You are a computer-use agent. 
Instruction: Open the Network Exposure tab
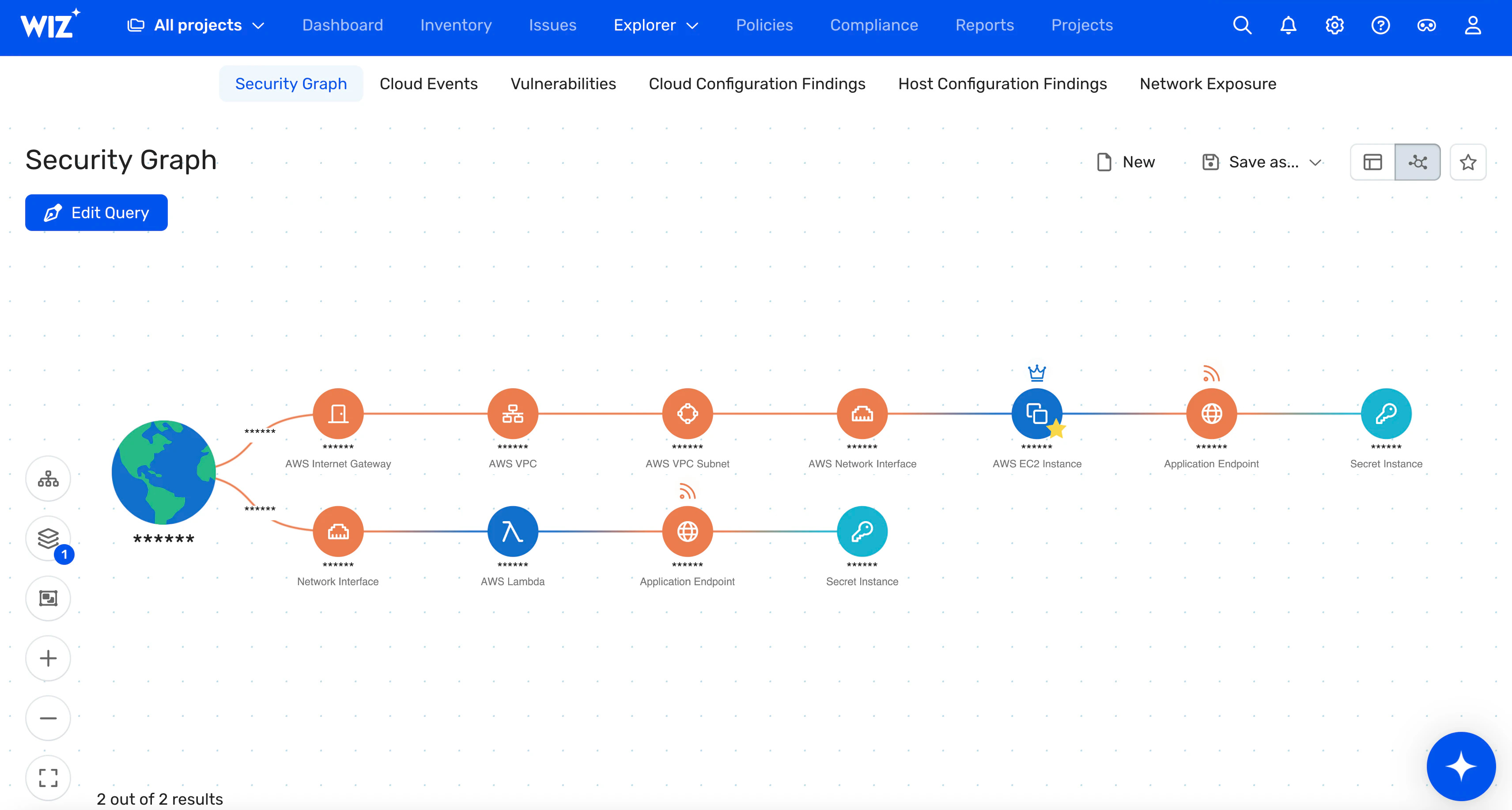tap(1207, 83)
